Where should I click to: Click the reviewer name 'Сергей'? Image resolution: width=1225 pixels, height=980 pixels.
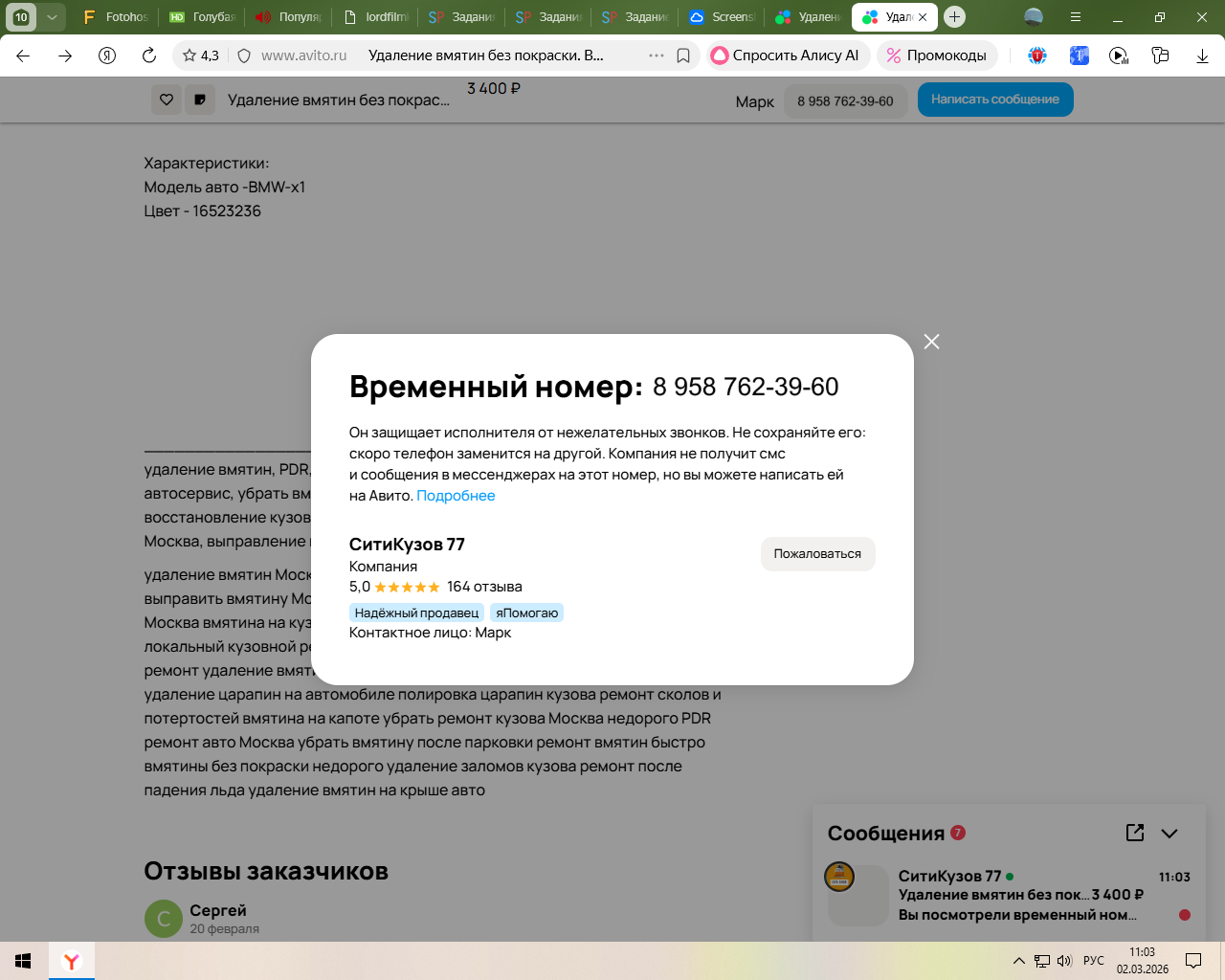pyautogui.click(x=218, y=910)
